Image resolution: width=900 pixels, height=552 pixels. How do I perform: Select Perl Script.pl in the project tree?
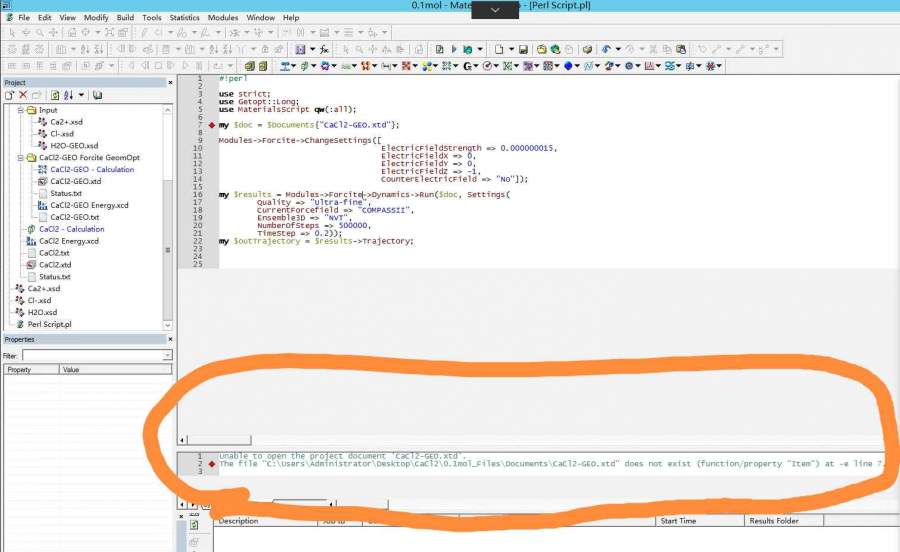point(48,324)
